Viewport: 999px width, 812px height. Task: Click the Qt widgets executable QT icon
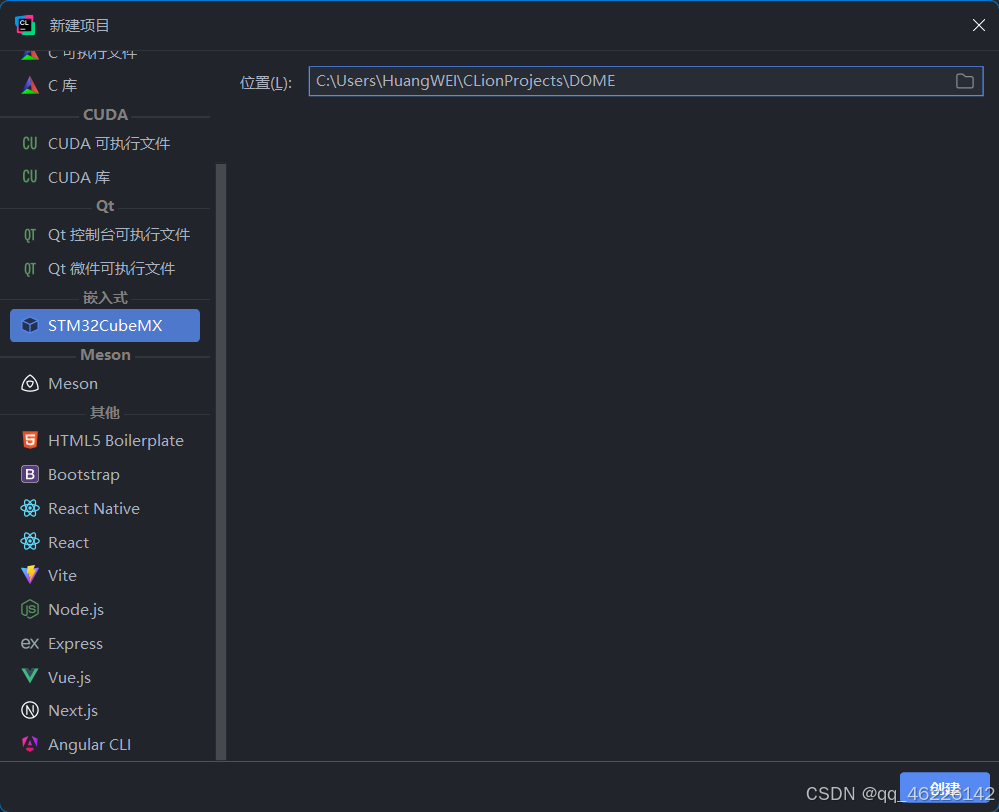click(x=30, y=269)
